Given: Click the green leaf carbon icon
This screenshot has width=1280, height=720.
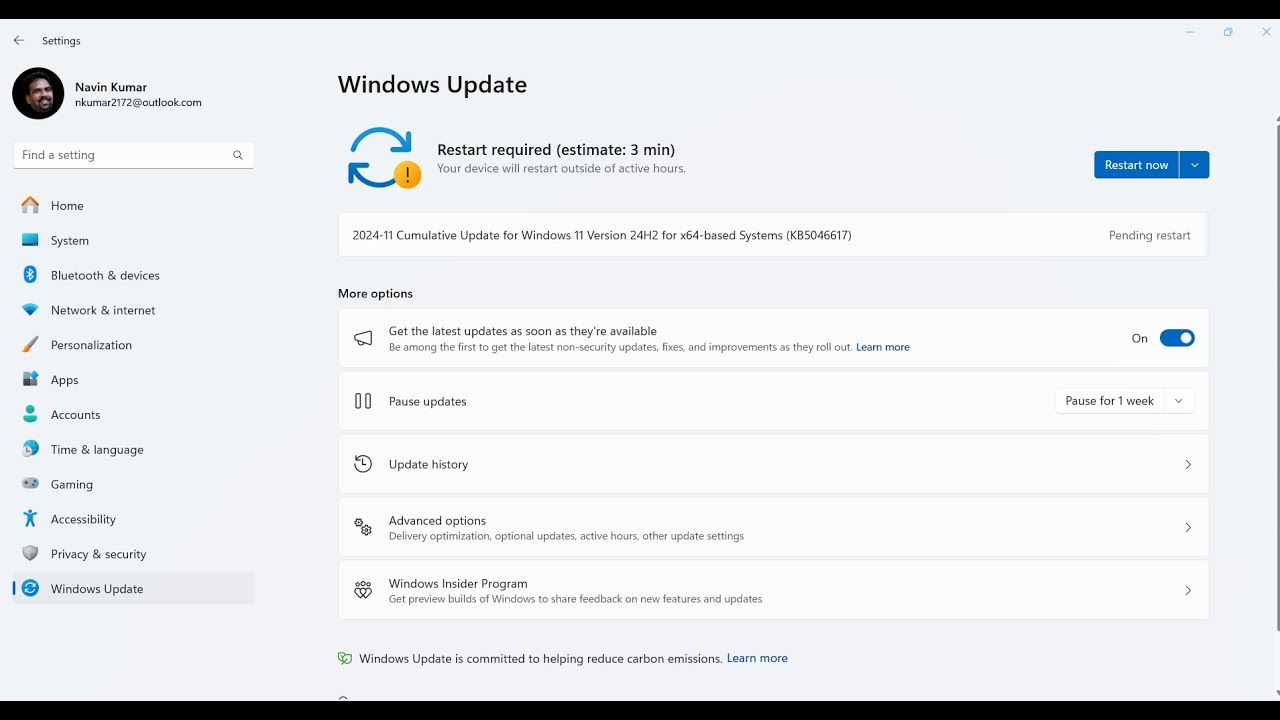Looking at the screenshot, I should tap(345, 658).
